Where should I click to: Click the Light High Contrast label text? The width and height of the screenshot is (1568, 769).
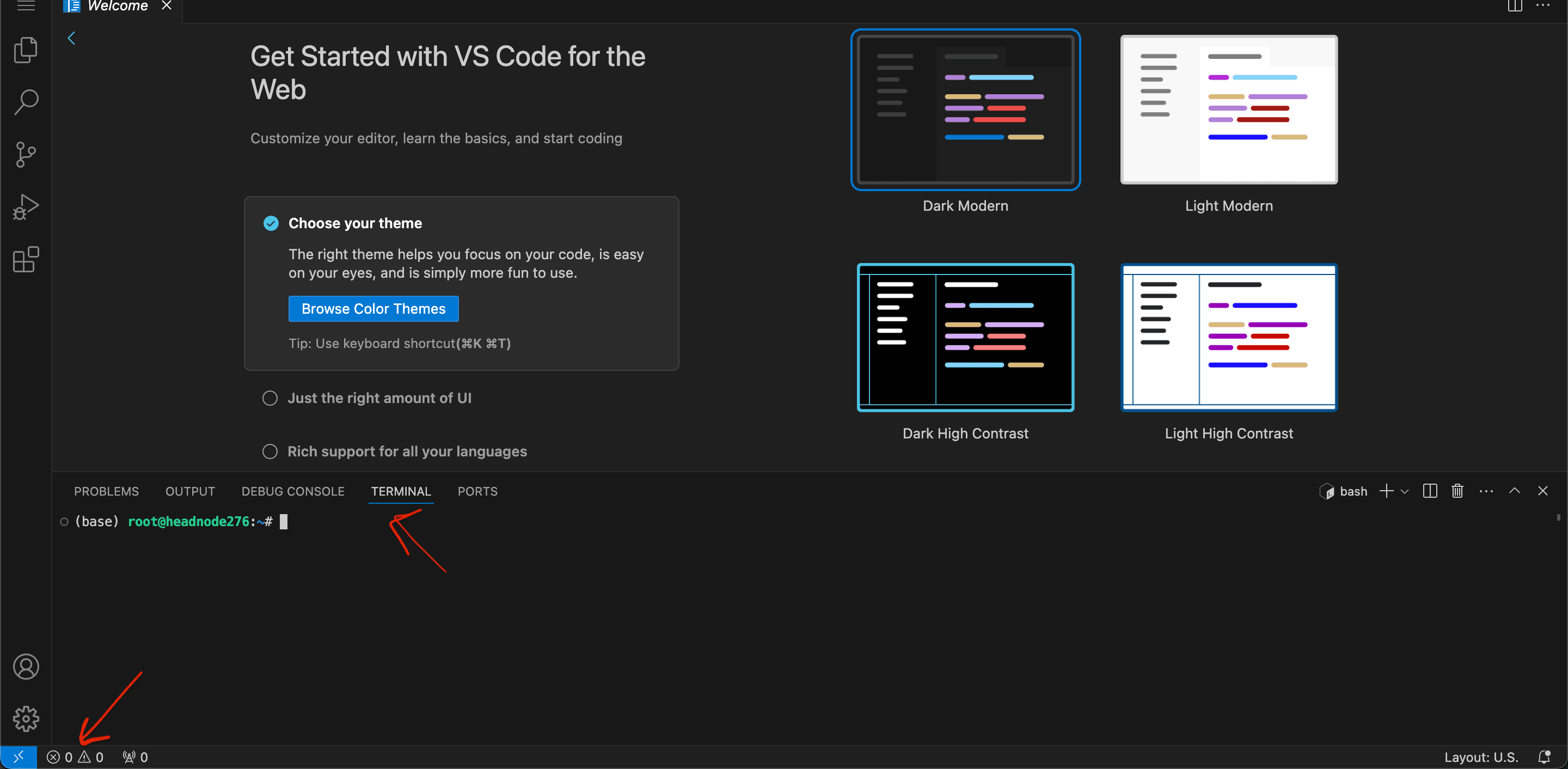[1229, 434]
